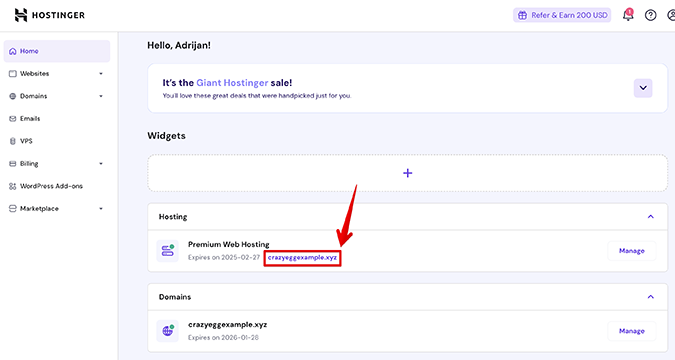Click the Giant Hostinger sale text
Viewport: 675px width, 360px height.
pos(227,83)
